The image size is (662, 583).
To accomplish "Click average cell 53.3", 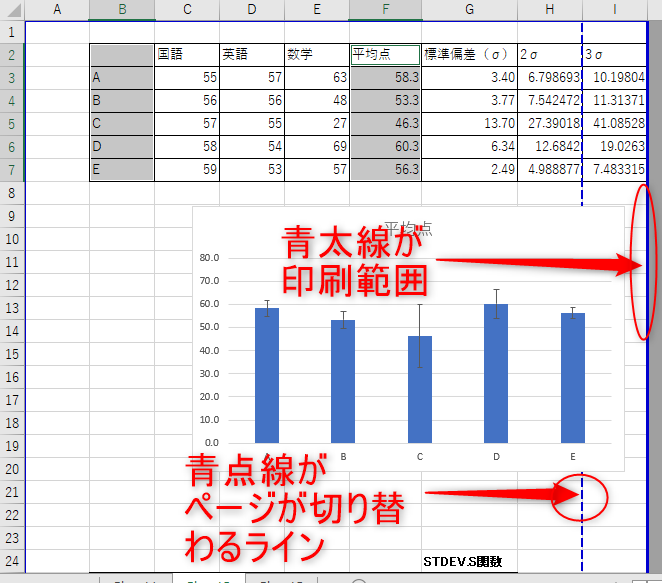I will point(385,100).
